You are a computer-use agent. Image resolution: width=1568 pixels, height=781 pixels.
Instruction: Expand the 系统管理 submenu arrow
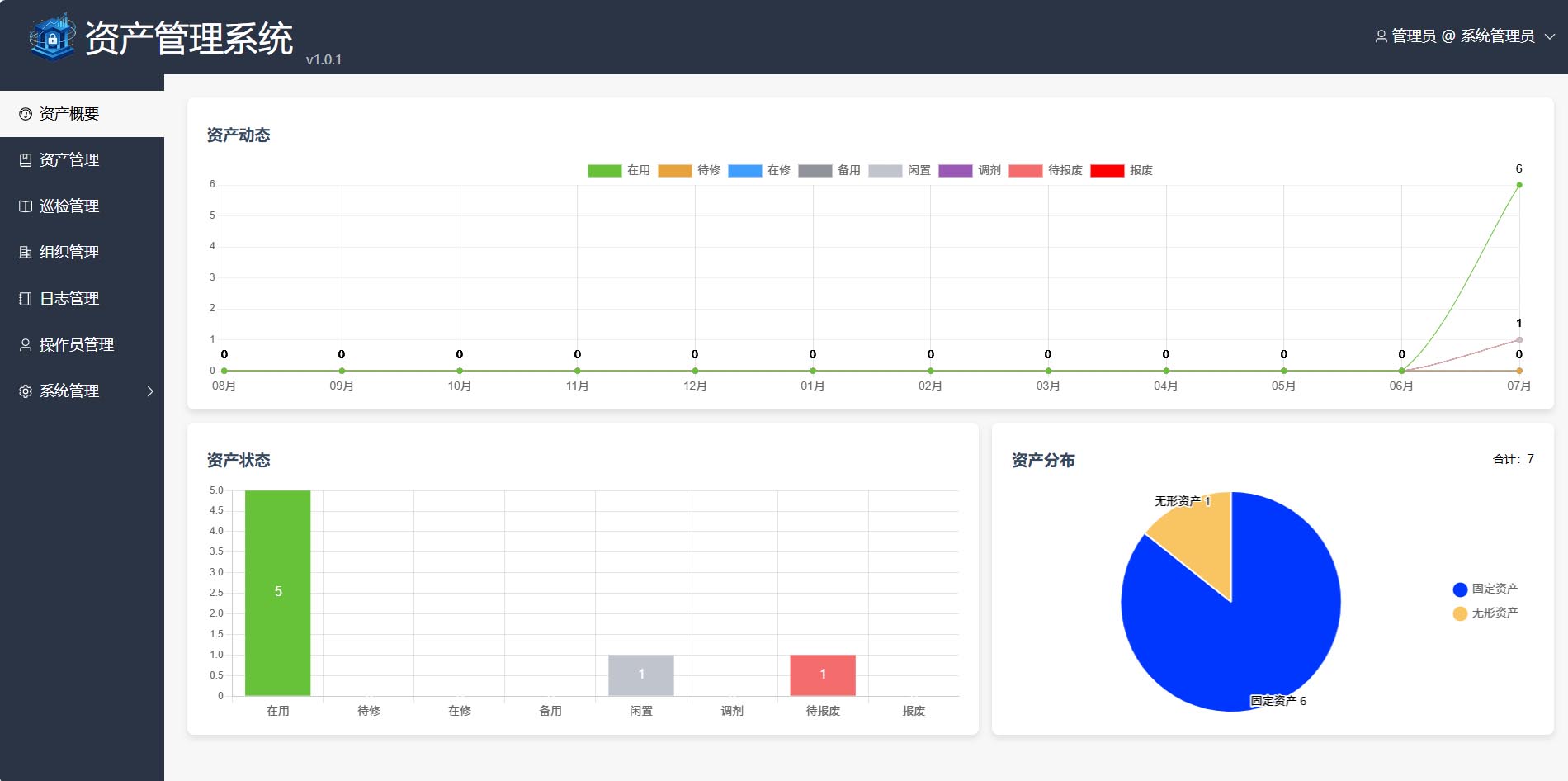coord(150,391)
